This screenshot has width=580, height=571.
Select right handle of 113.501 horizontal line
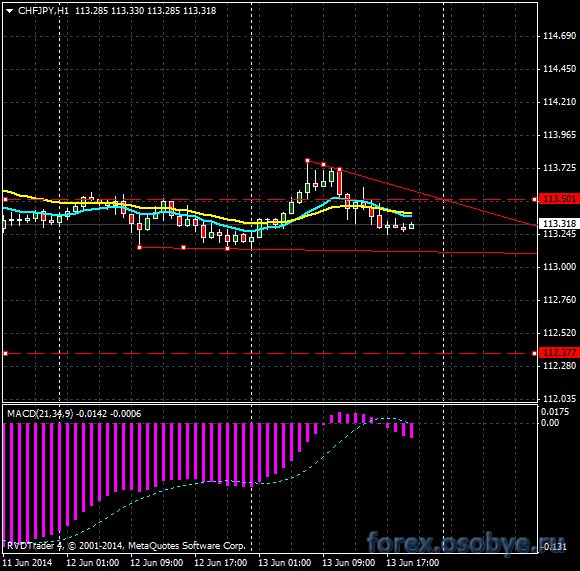(x=534, y=200)
